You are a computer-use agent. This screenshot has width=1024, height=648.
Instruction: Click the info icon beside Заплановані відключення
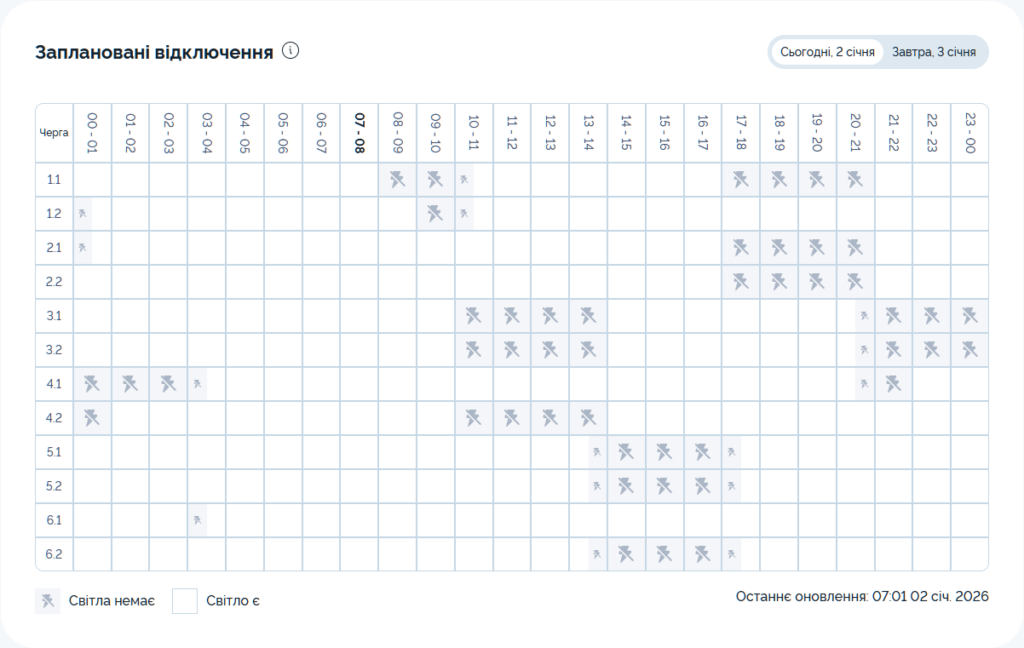coord(291,51)
